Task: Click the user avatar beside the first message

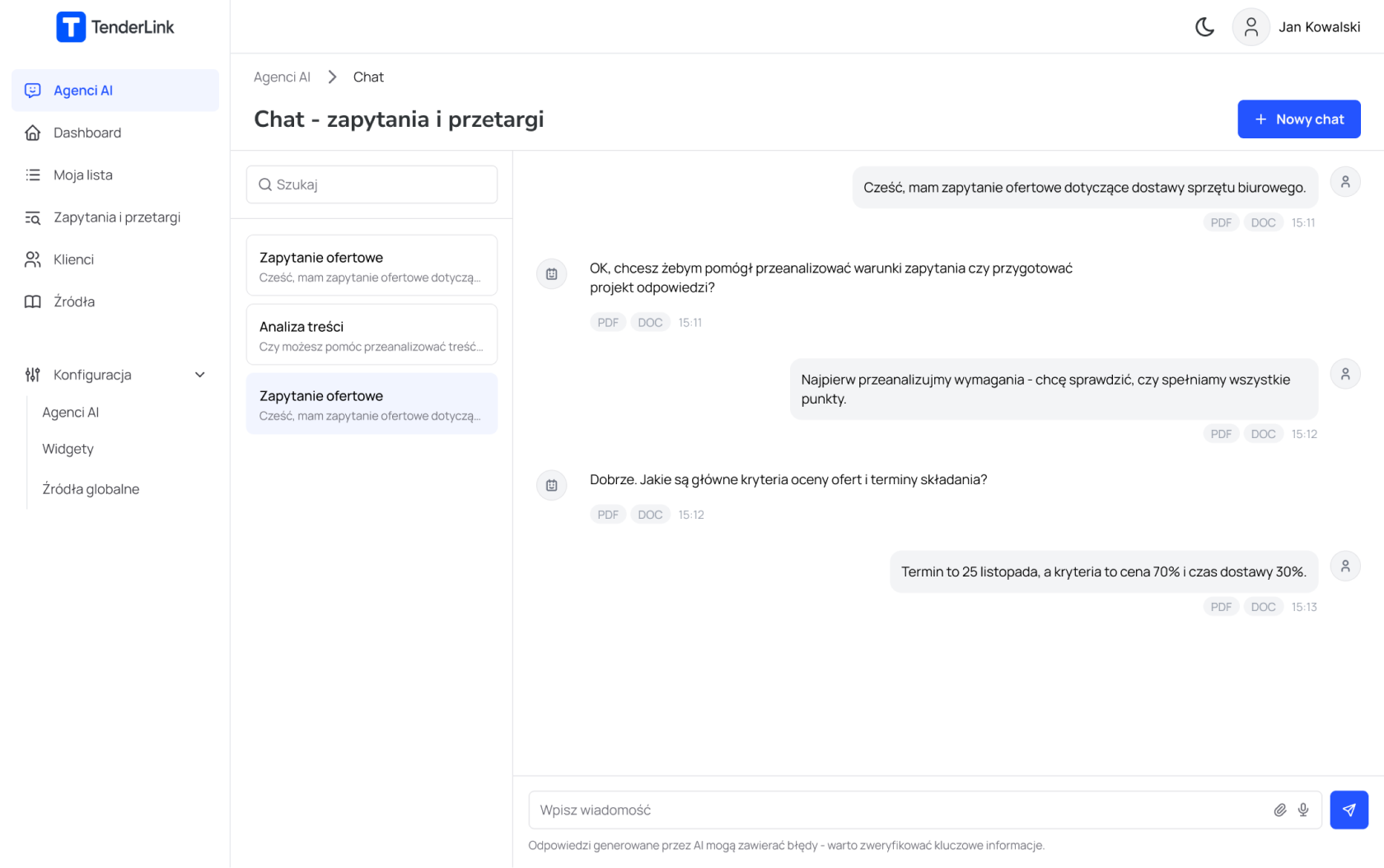Action: click(1344, 182)
